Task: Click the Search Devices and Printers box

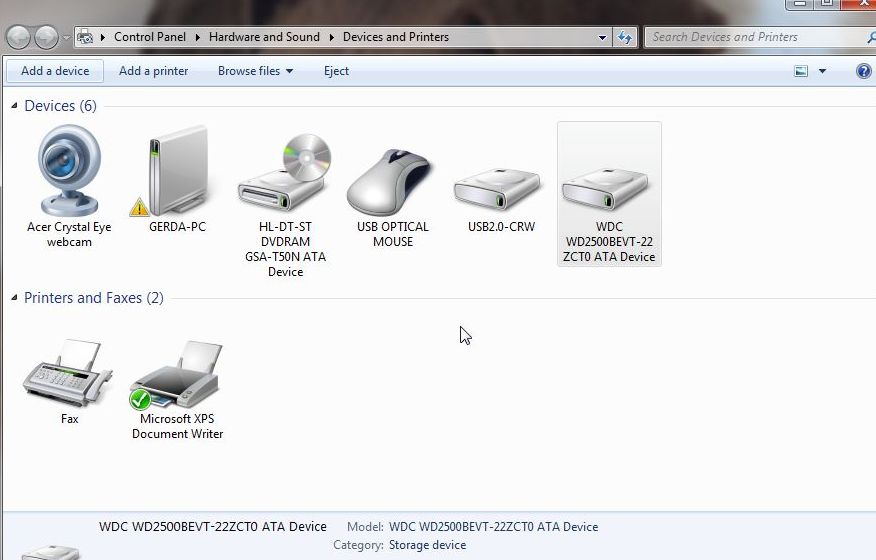Action: [755, 37]
